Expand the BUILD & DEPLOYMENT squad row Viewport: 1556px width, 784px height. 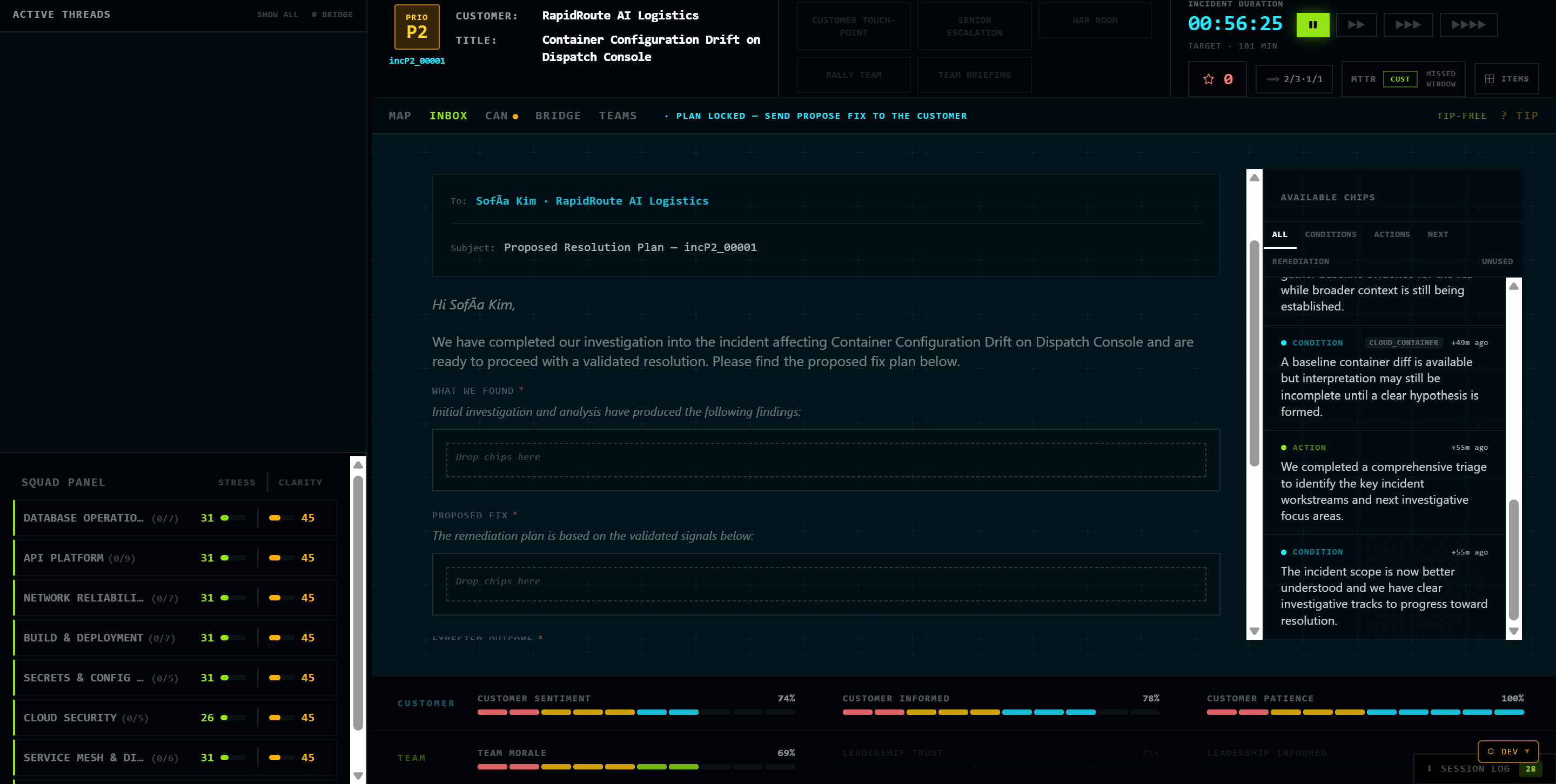click(175, 637)
